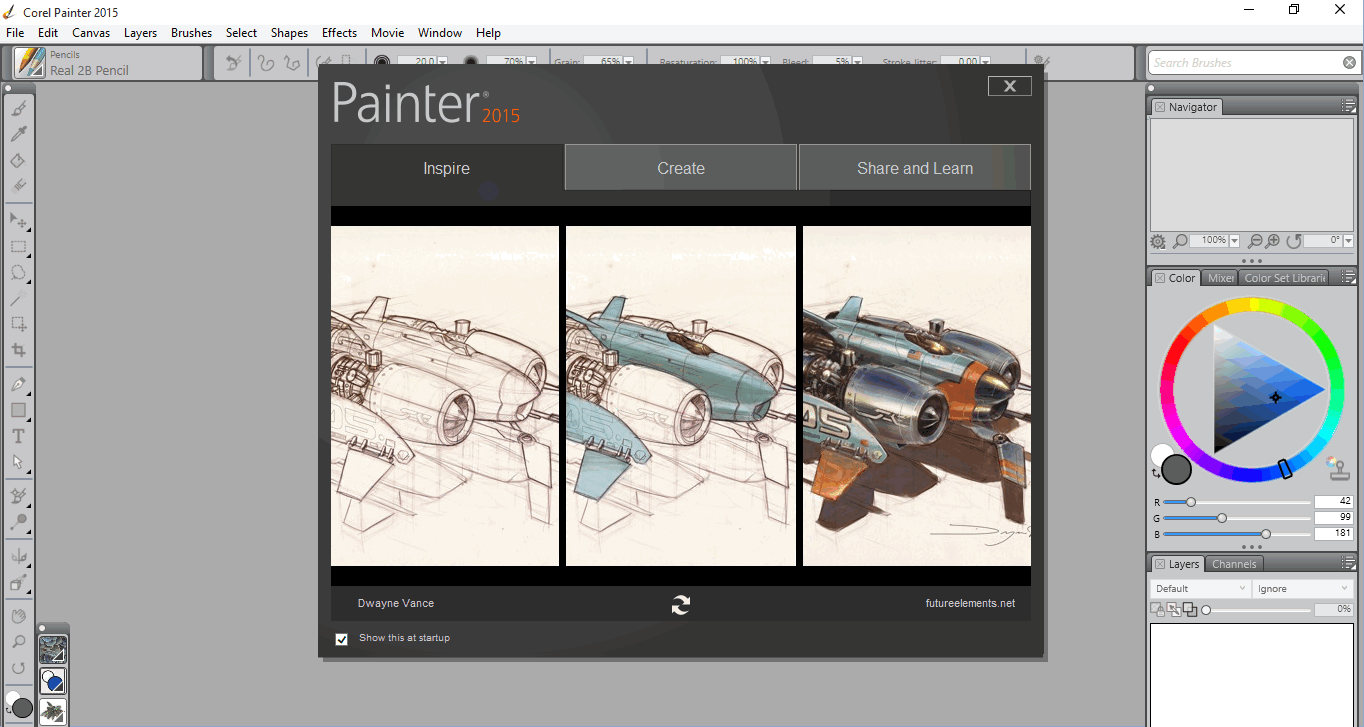Click the refresh artwork icon in welcome dialog
The width and height of the screenshot is (1364, 727).
pyautogui.click(x=681, y=604)
